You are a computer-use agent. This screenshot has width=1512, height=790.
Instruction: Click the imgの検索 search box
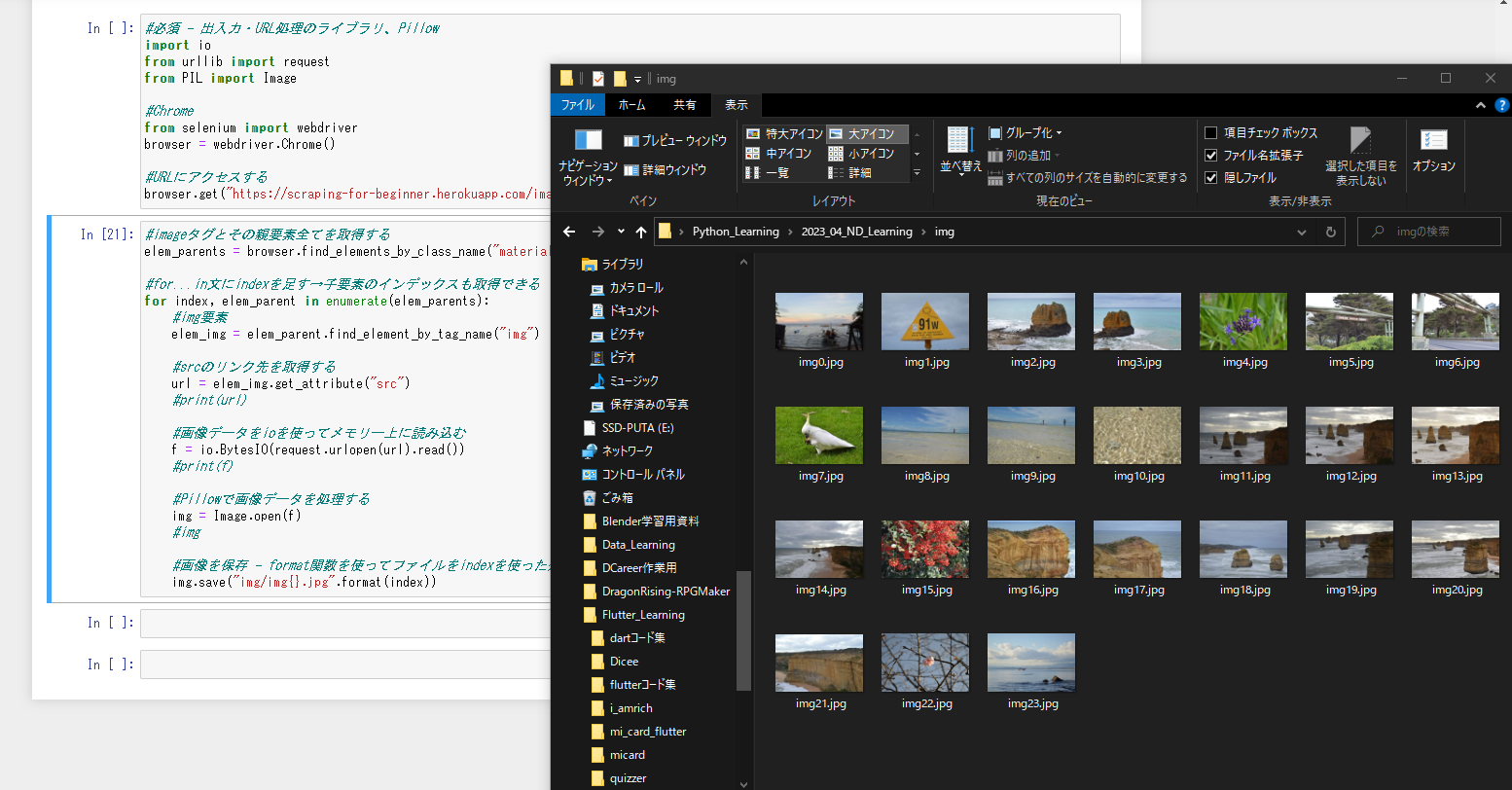pyautogui.click(x=1429, y=232)
